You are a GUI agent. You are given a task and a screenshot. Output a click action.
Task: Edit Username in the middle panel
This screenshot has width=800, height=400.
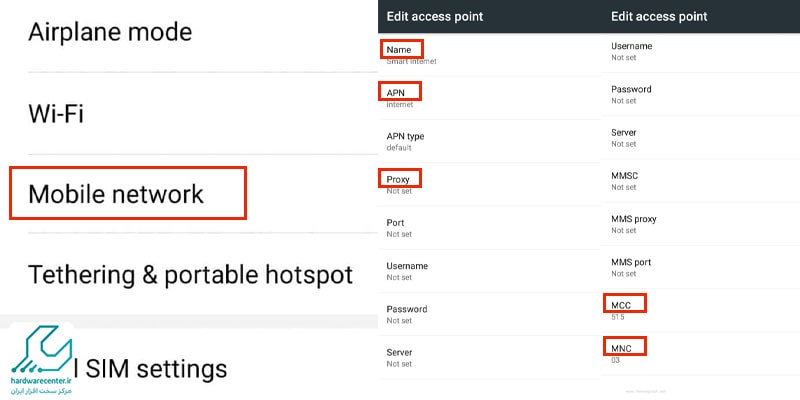click(x=489, y=271)
